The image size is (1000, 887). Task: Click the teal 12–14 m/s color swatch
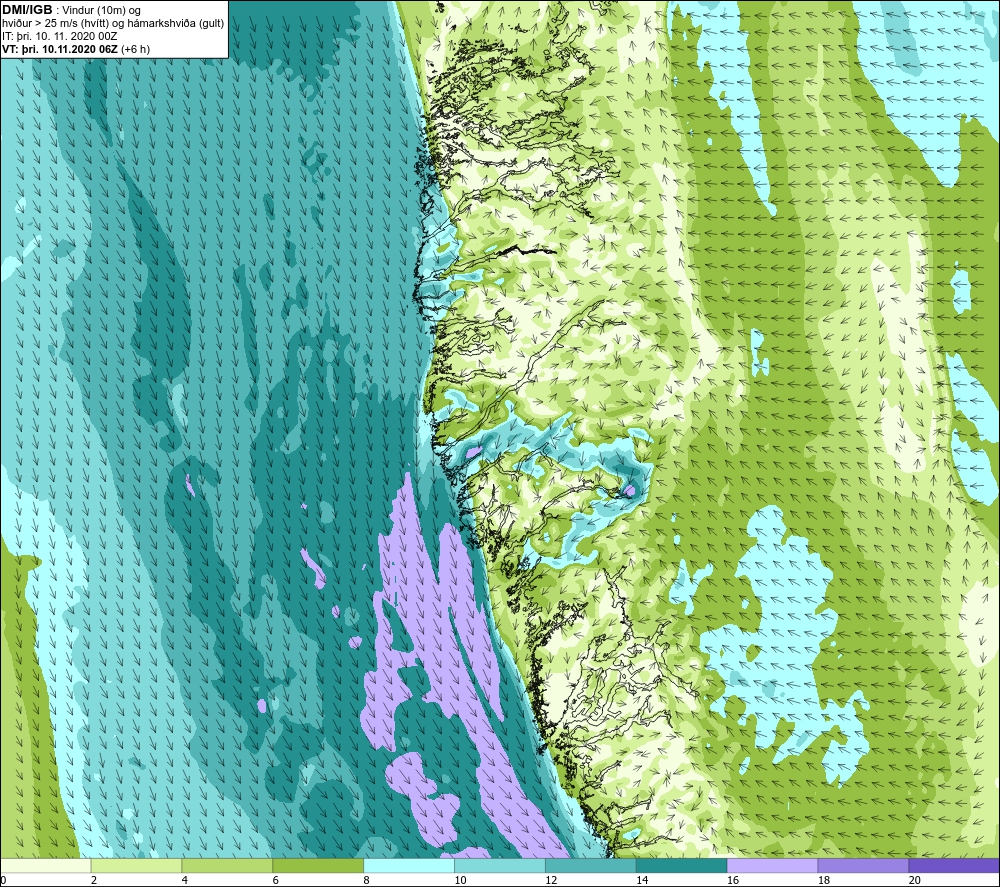(x=591, y=865)
